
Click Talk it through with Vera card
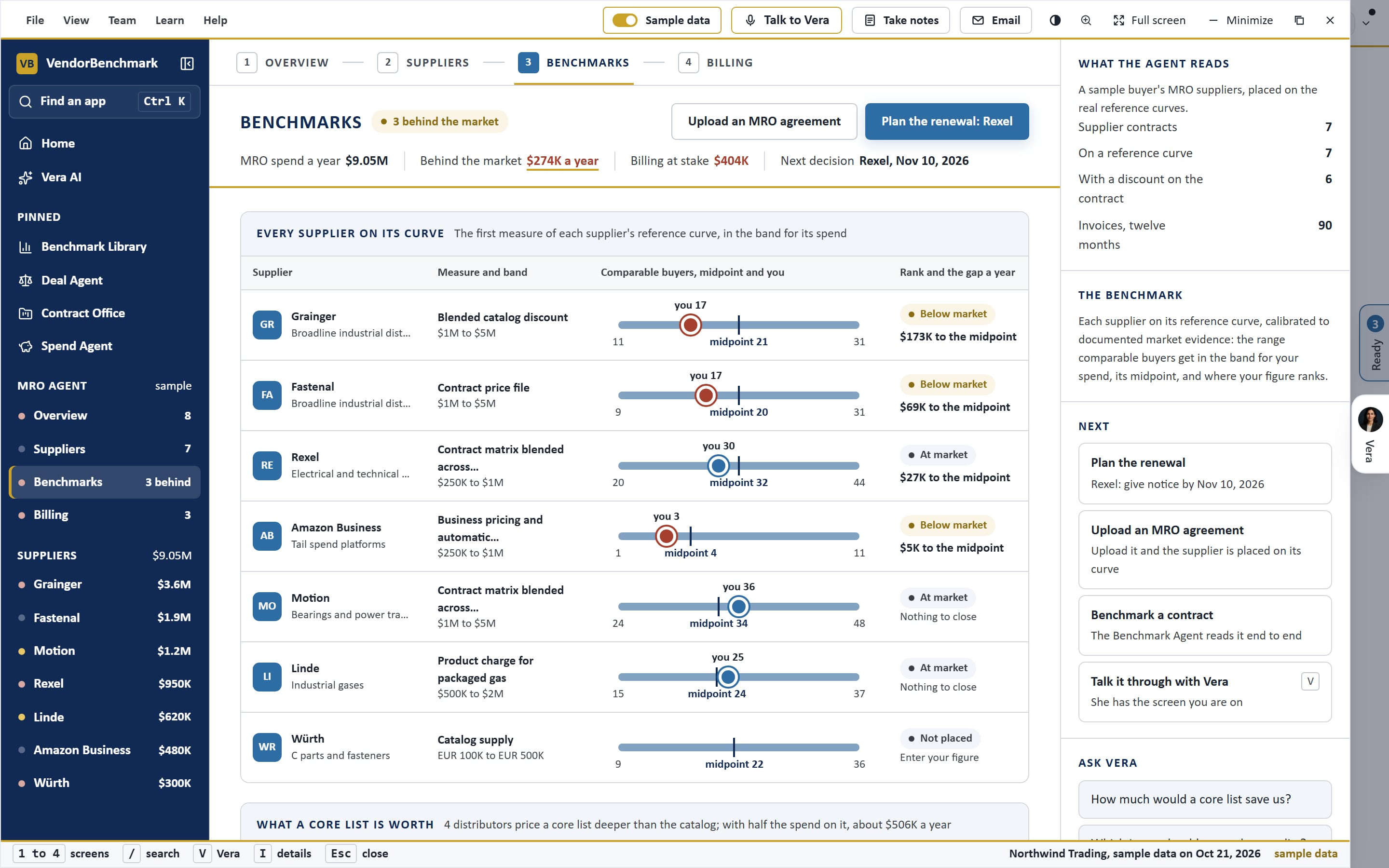pos(1204,692)
